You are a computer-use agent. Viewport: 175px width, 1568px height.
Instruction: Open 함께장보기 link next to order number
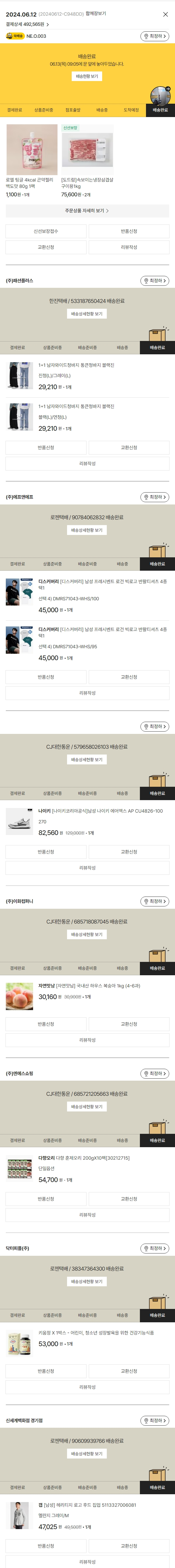[x=96, y=14]
